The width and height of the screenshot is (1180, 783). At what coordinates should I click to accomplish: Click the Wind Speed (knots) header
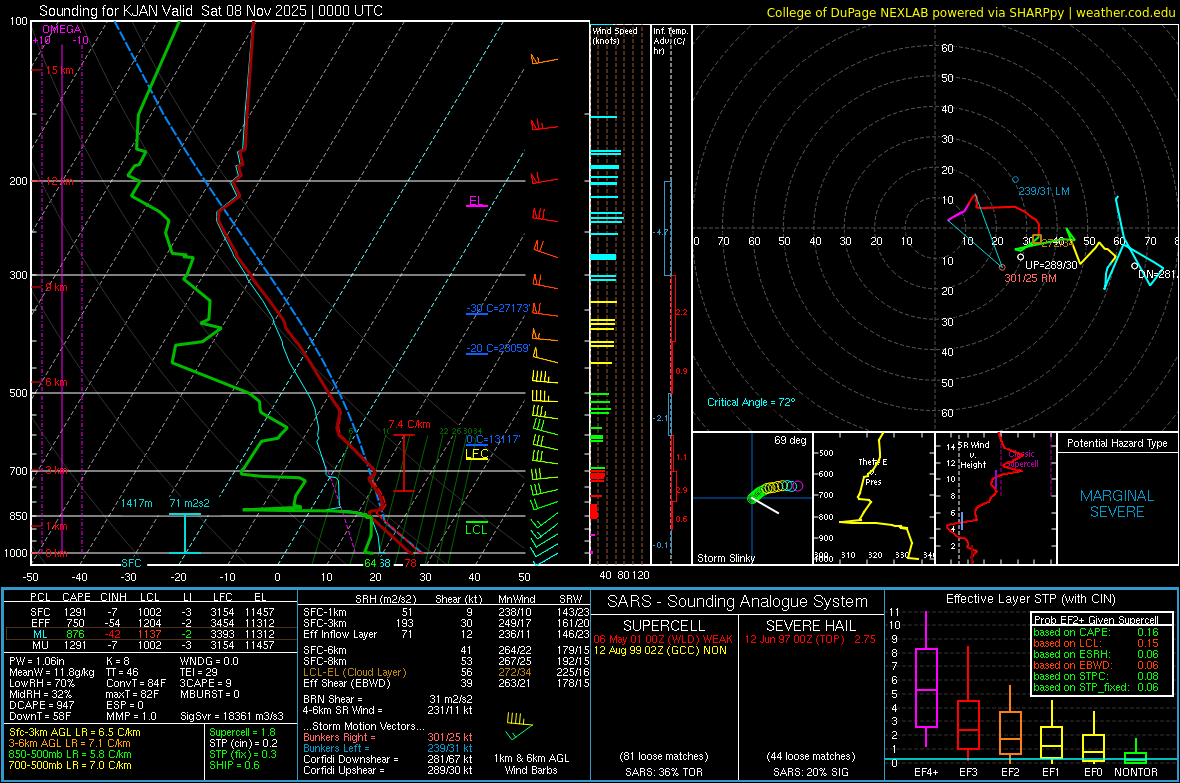click(x=616, y=35)
